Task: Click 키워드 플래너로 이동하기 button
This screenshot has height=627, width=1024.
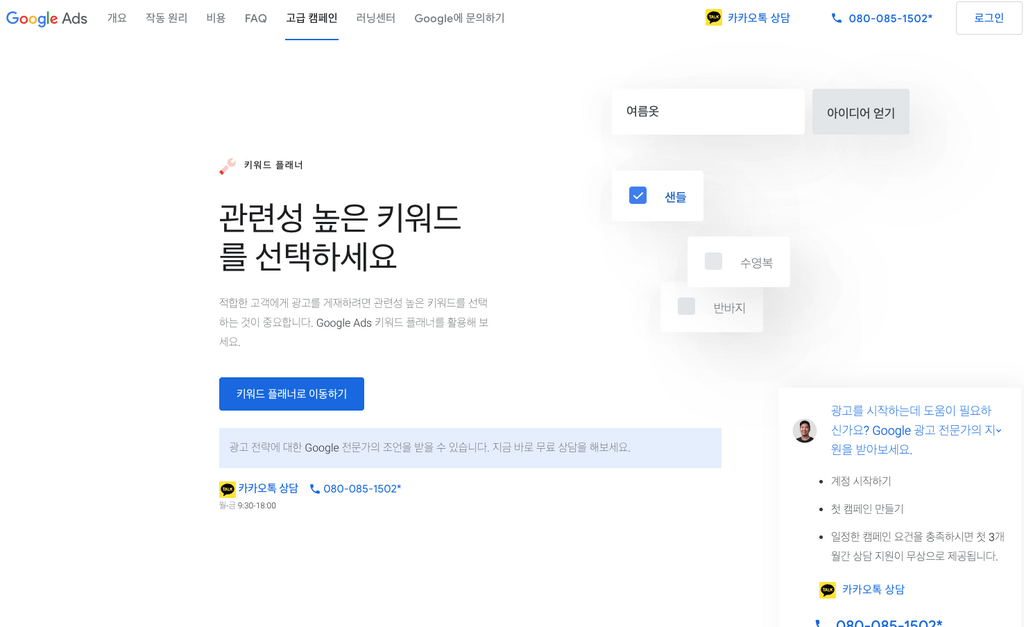Action: [291, 394]
